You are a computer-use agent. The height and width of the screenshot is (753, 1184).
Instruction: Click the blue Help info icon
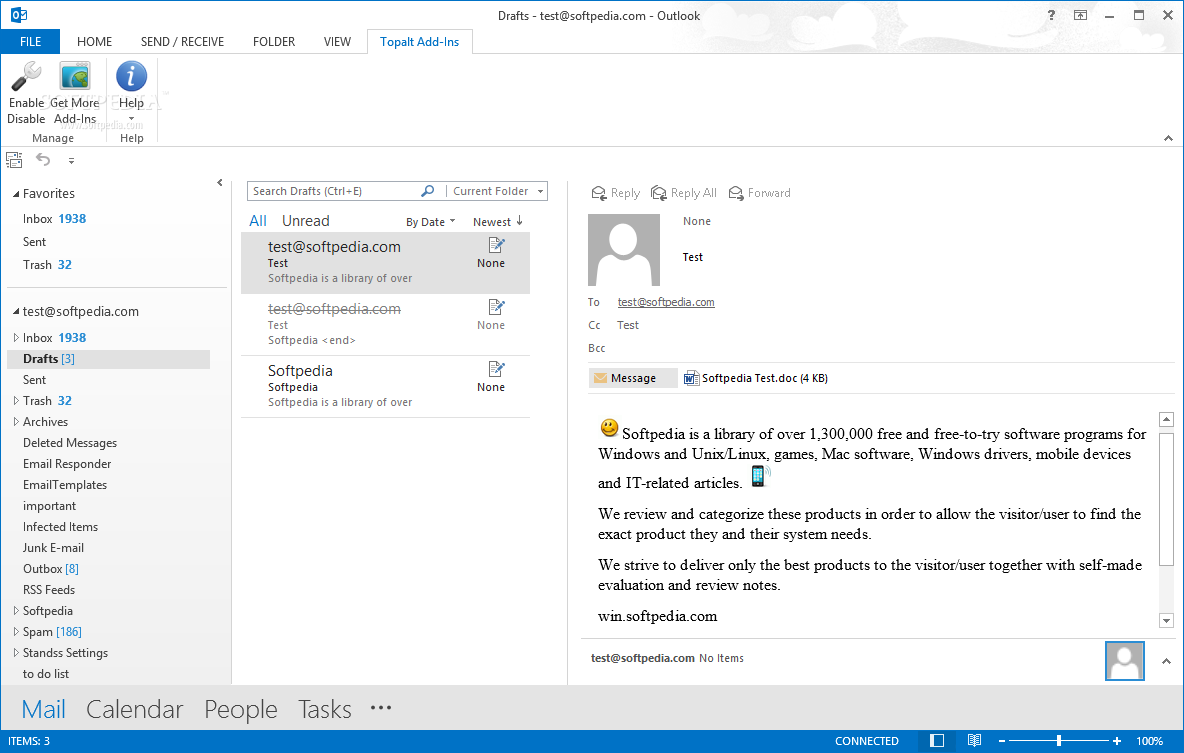click(131, 76)
